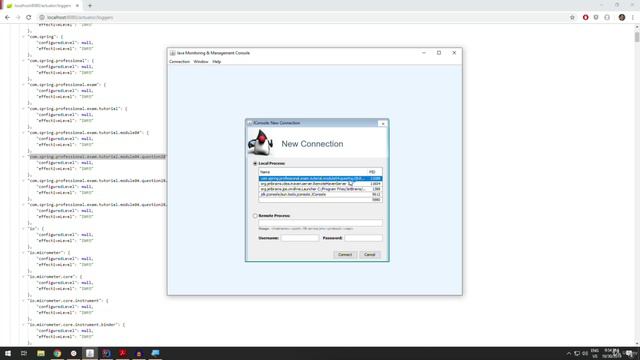This screenshot has width=640, height=360.
Task: Show hidden system tray icons
Action: 569,353
